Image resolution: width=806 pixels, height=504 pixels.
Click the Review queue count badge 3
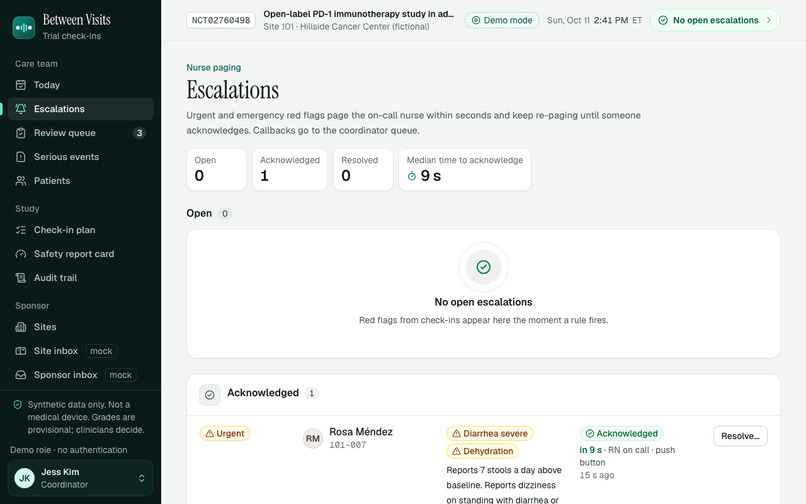tap(139, 133)
